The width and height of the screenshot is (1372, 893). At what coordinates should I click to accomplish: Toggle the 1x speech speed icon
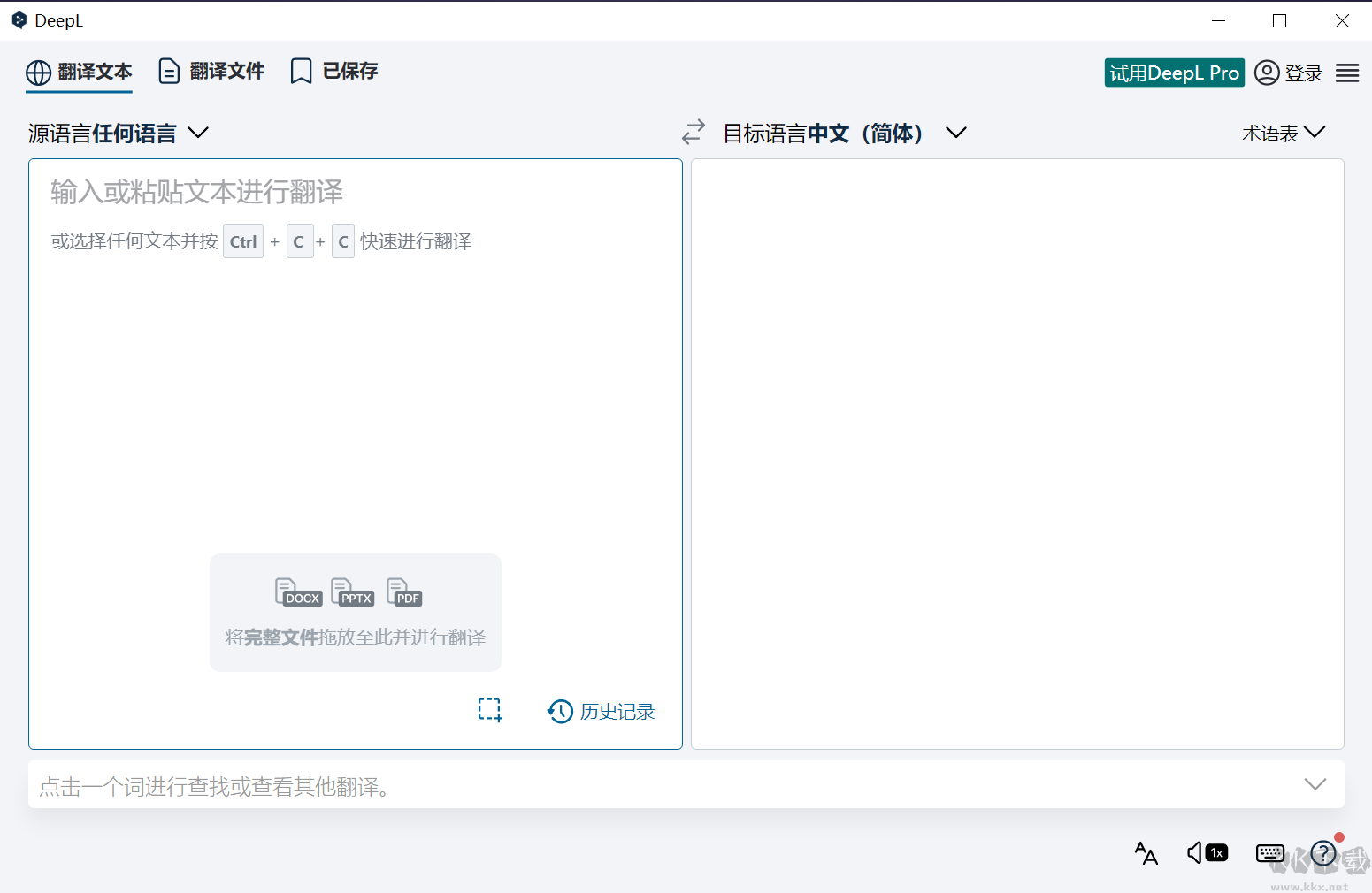pos(1207,853)
